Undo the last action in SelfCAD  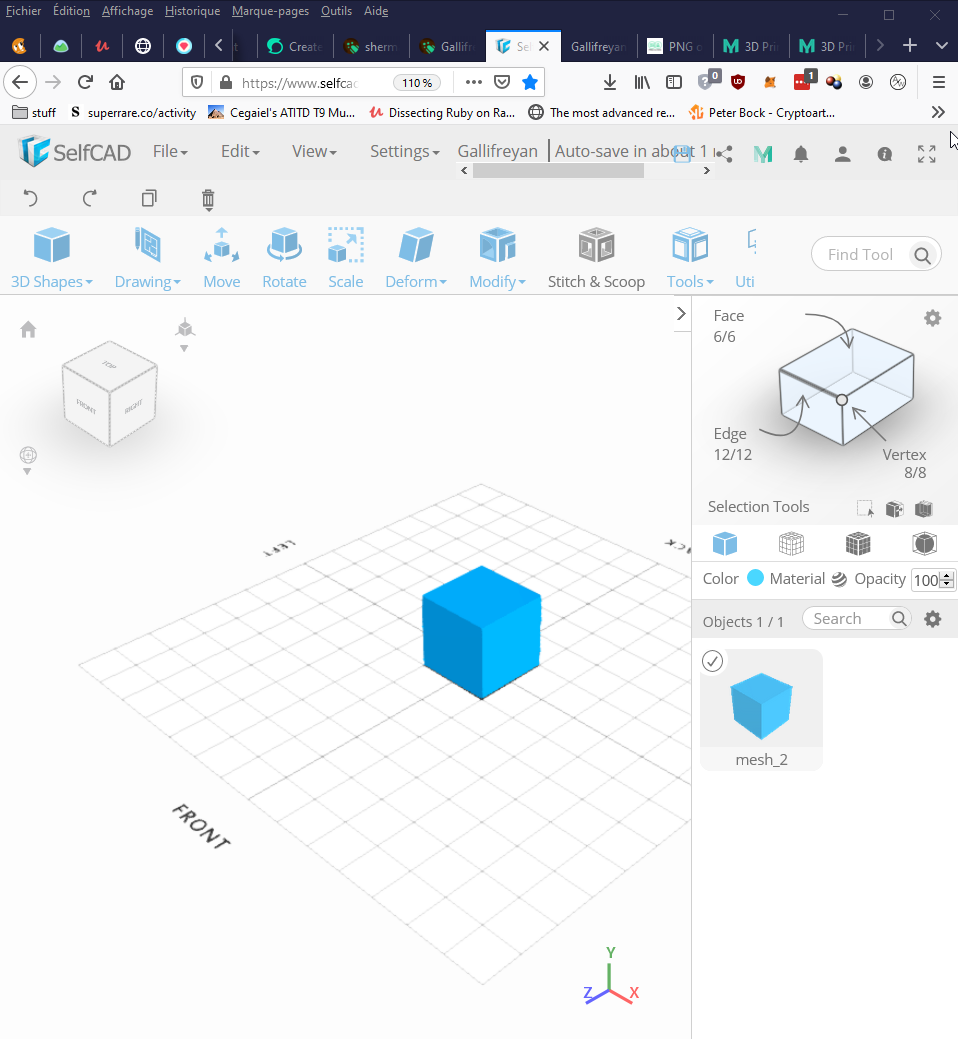click(x=30, y=198)
